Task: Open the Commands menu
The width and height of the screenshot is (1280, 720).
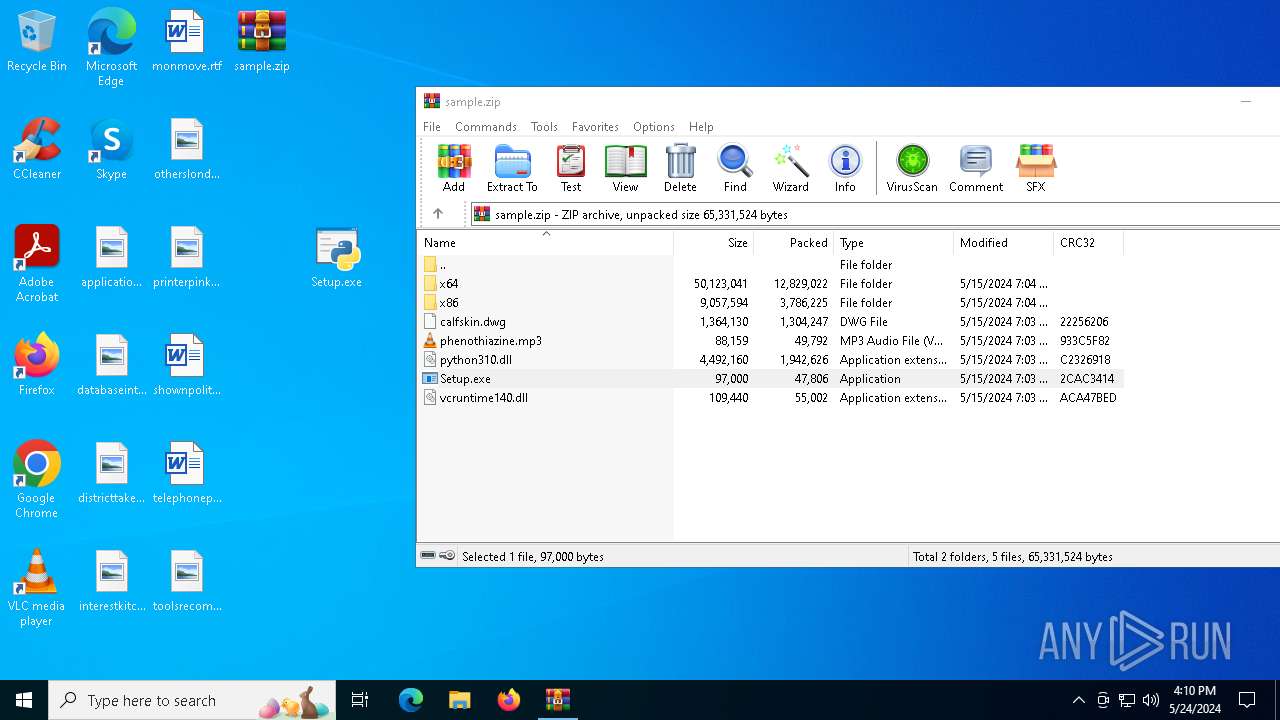Action: 486,127
